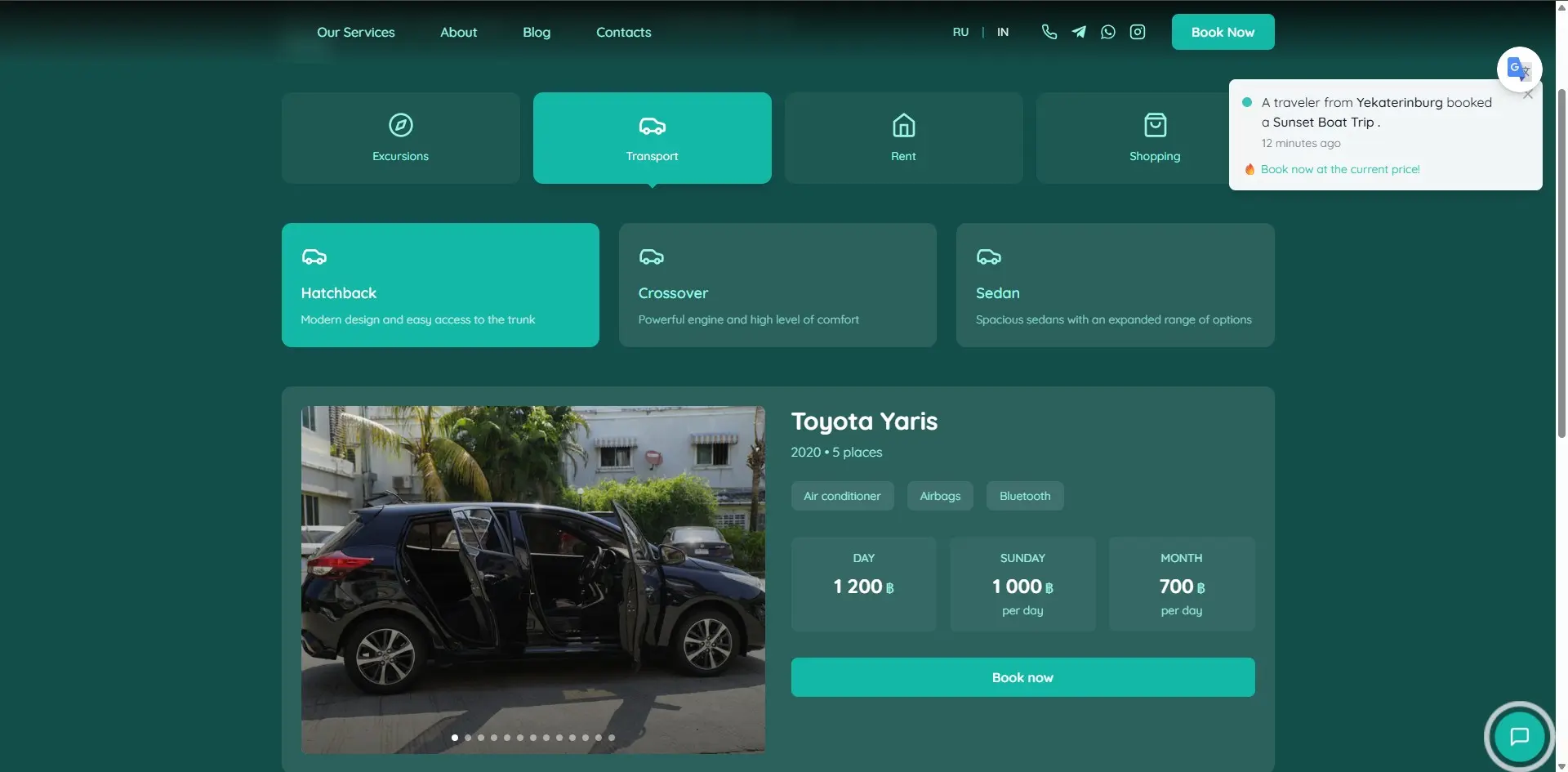Switch language to IN
Viewport: 1568px width, 772px height.
point(1003,32)
